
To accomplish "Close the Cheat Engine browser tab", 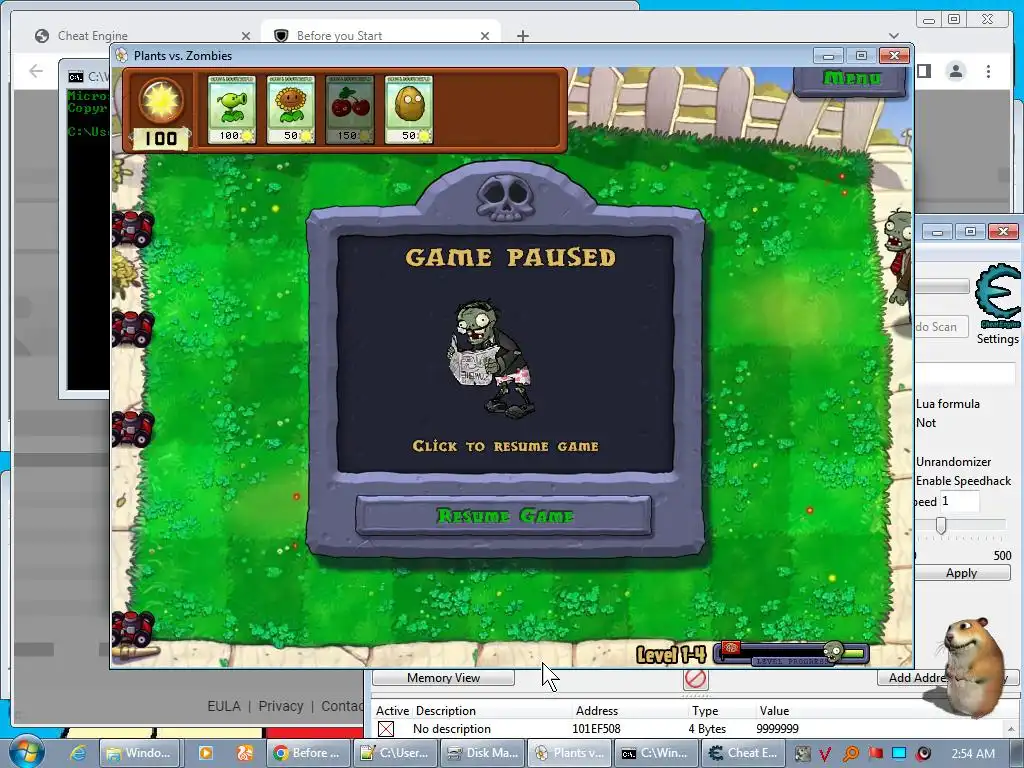I will pyautogui.click(x=246, y=36).
